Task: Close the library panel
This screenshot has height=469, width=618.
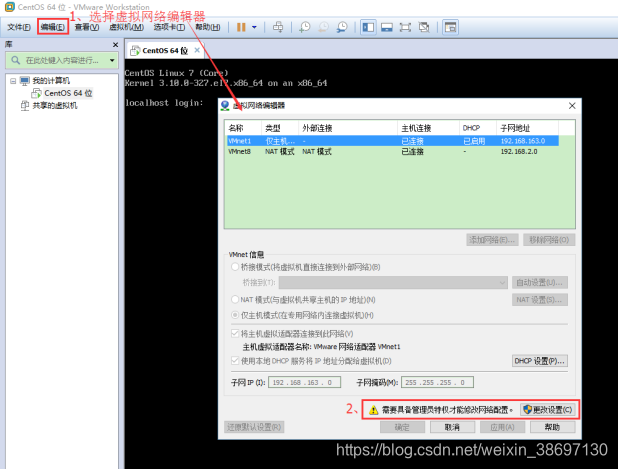Action: [x=115, y=45]
